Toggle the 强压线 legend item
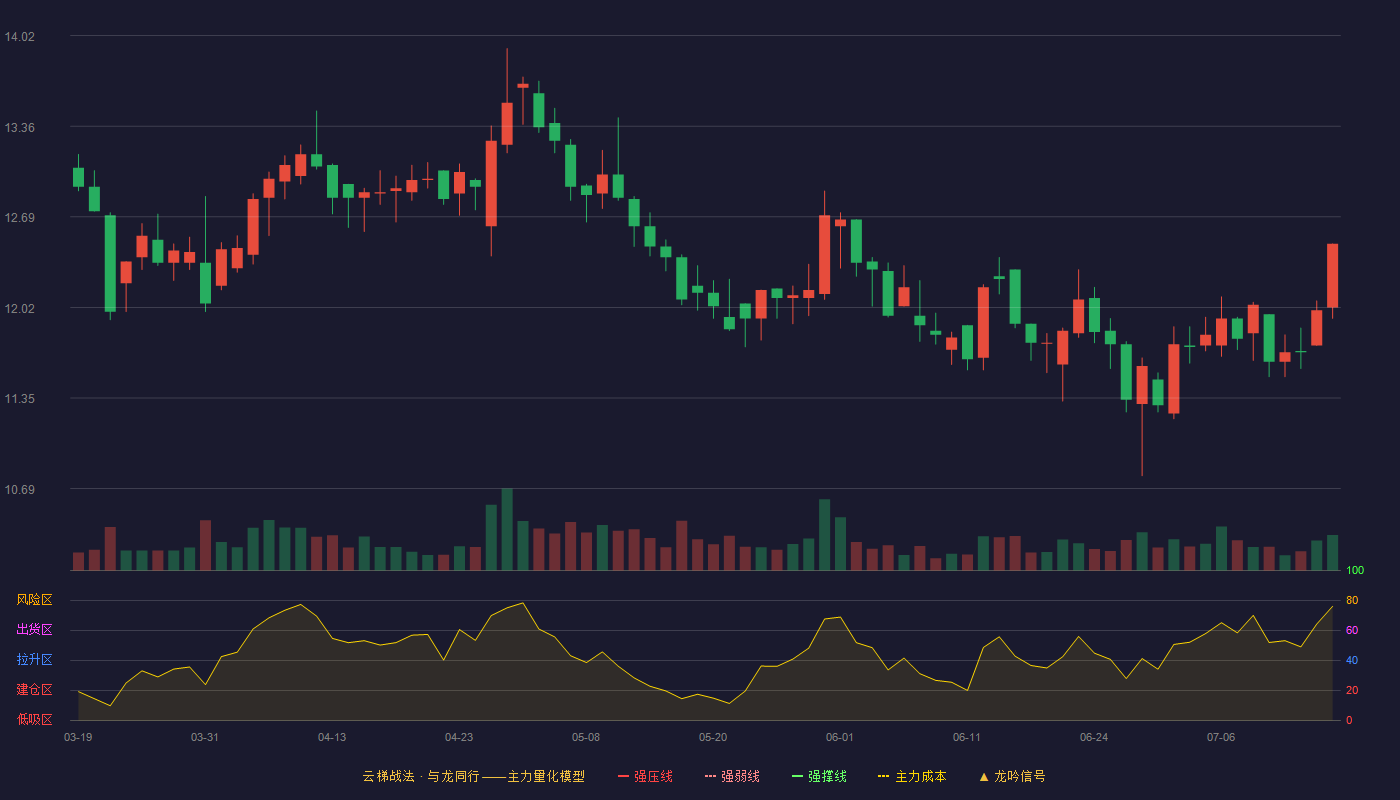Viewport: 1400px width, 800px height. click(x=645, y=776)
